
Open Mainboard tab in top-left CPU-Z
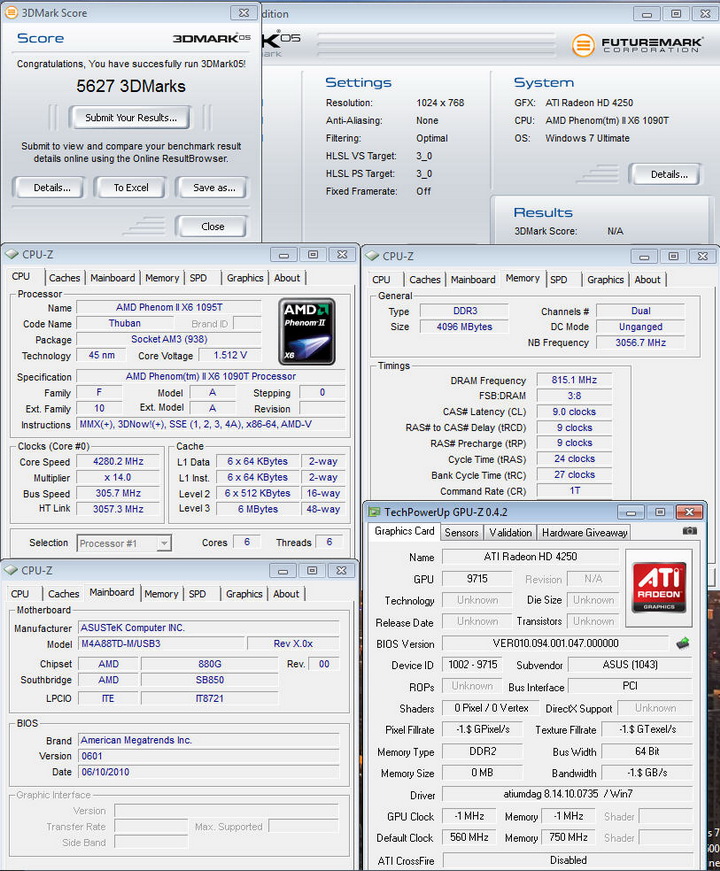pyautogui.click(x=113, y=278)
